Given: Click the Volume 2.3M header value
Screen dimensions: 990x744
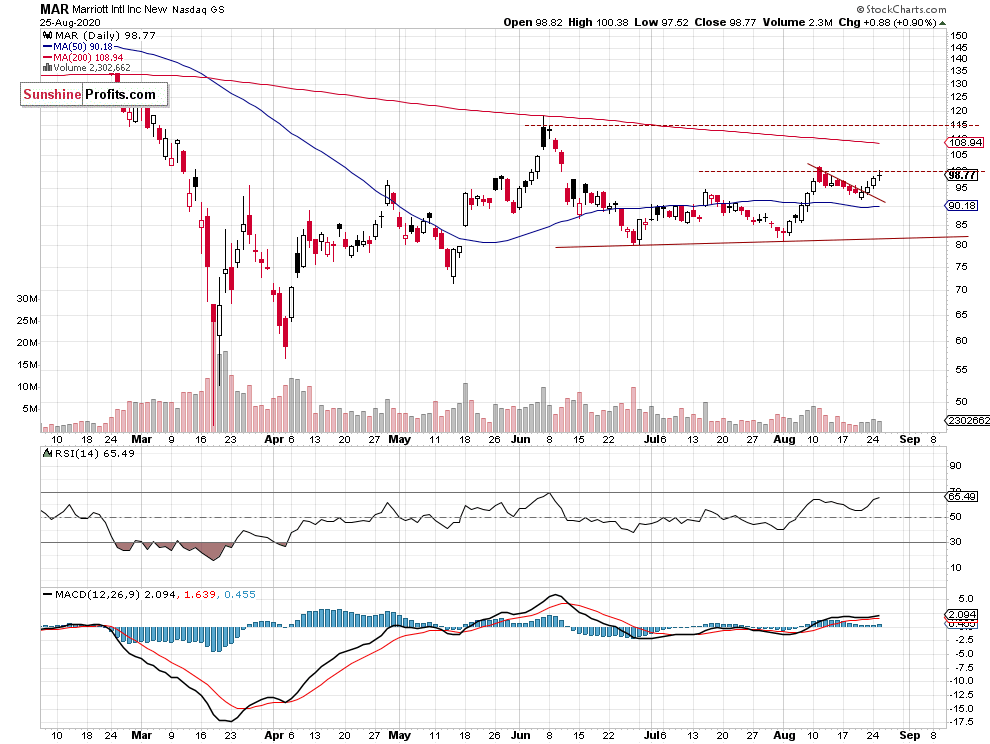Looking at the screenshot, I should coord(797,22).
